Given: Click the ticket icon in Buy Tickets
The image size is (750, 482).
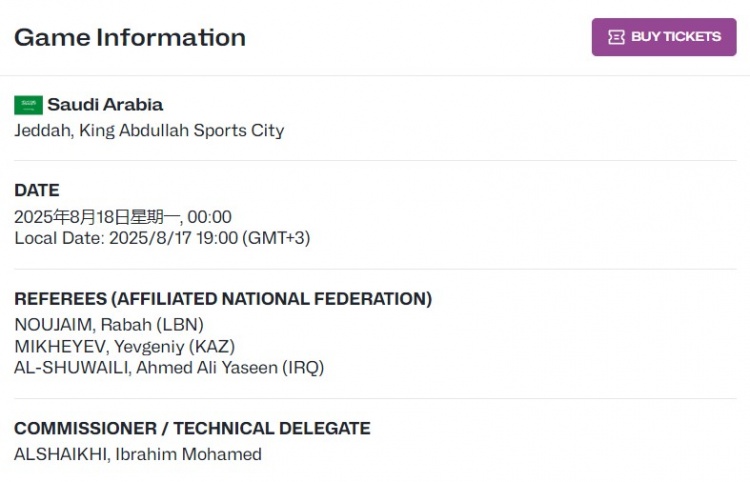Looking at the screenshot, I should (x=617, y=37).
